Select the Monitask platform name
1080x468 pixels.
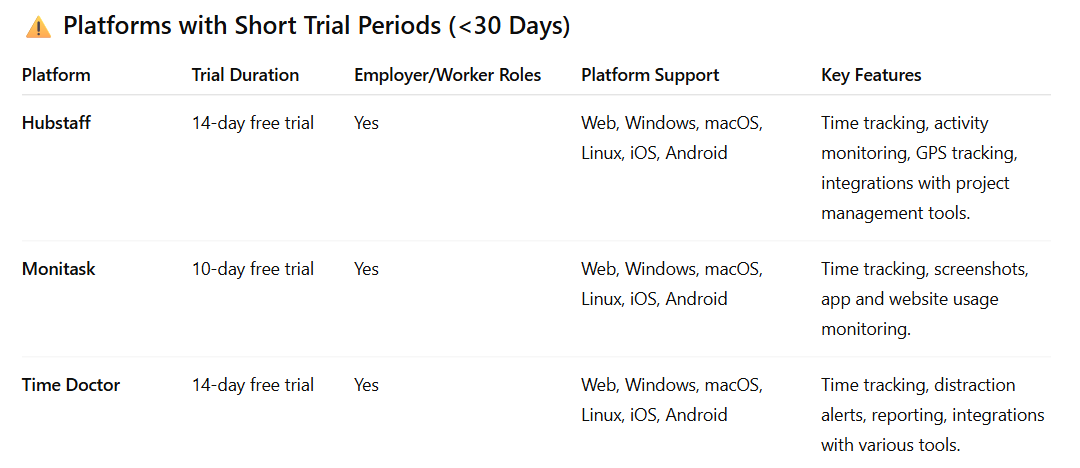point(59,269)
